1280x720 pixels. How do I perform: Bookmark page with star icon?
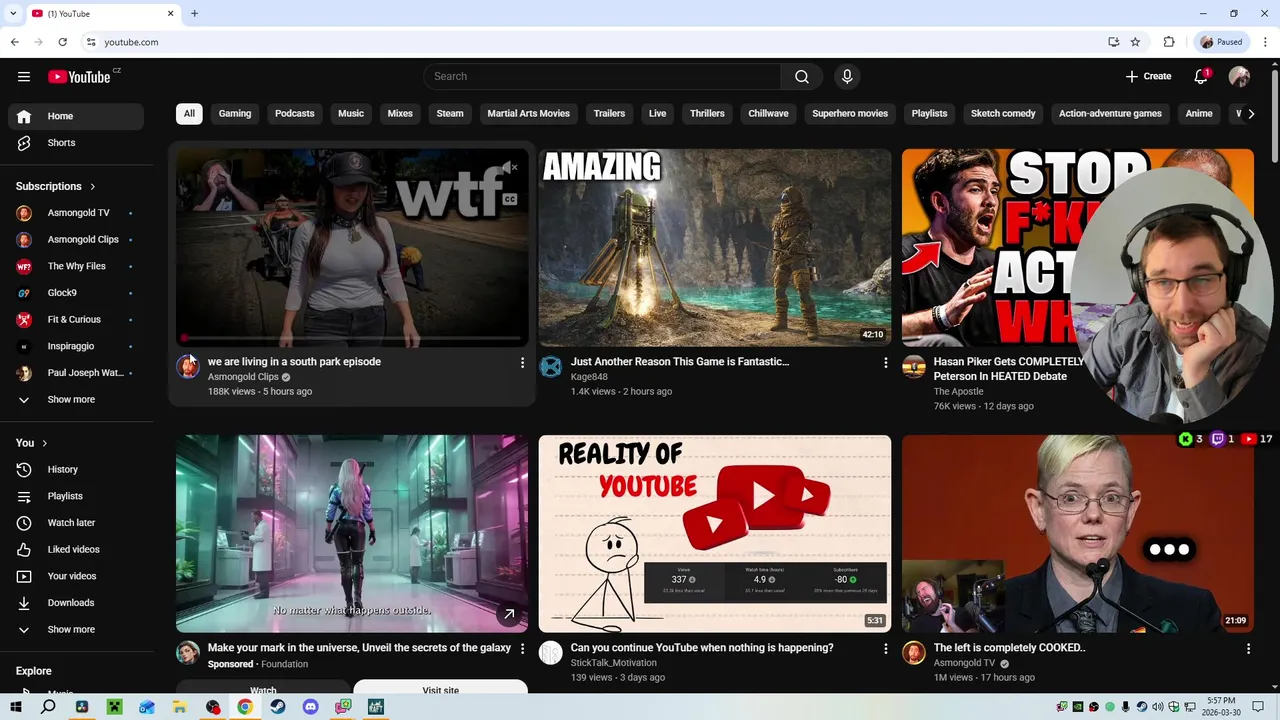click(x=1135, y=42)
